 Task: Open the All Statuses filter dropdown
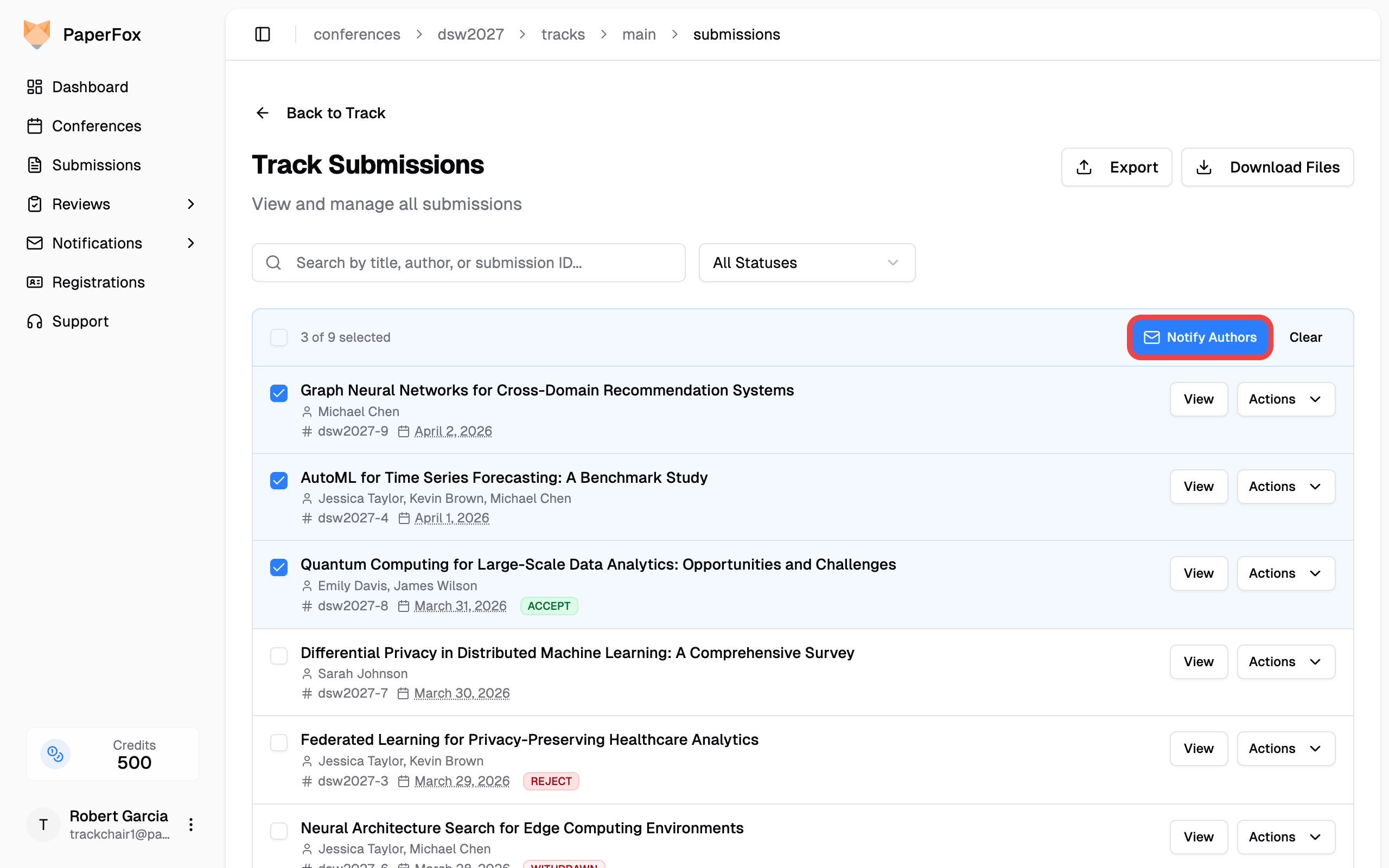[806, 263]
